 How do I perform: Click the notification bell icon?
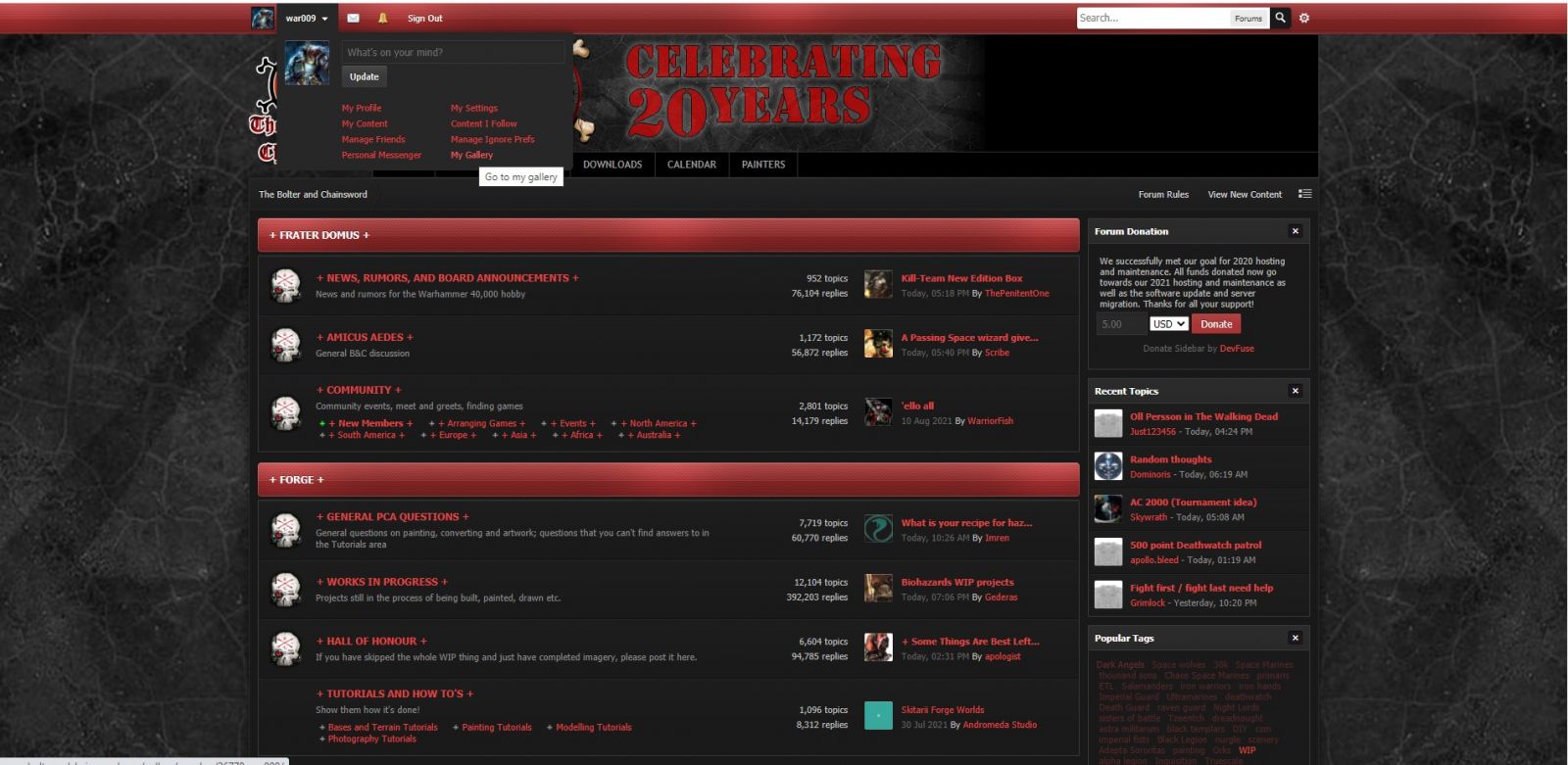pos(382,18)
